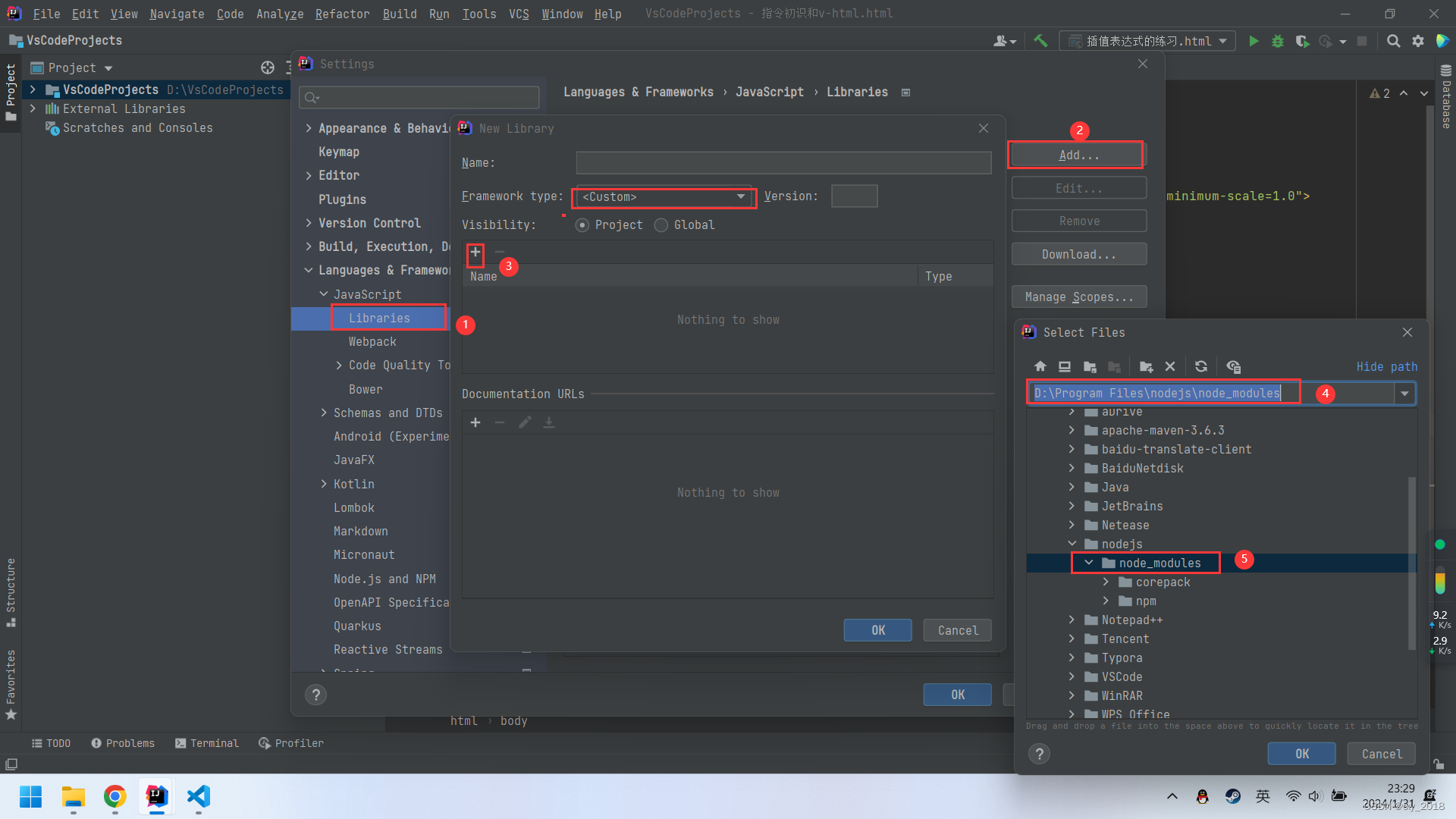Go to home directory in Select Files

(x=1040, y=366)
